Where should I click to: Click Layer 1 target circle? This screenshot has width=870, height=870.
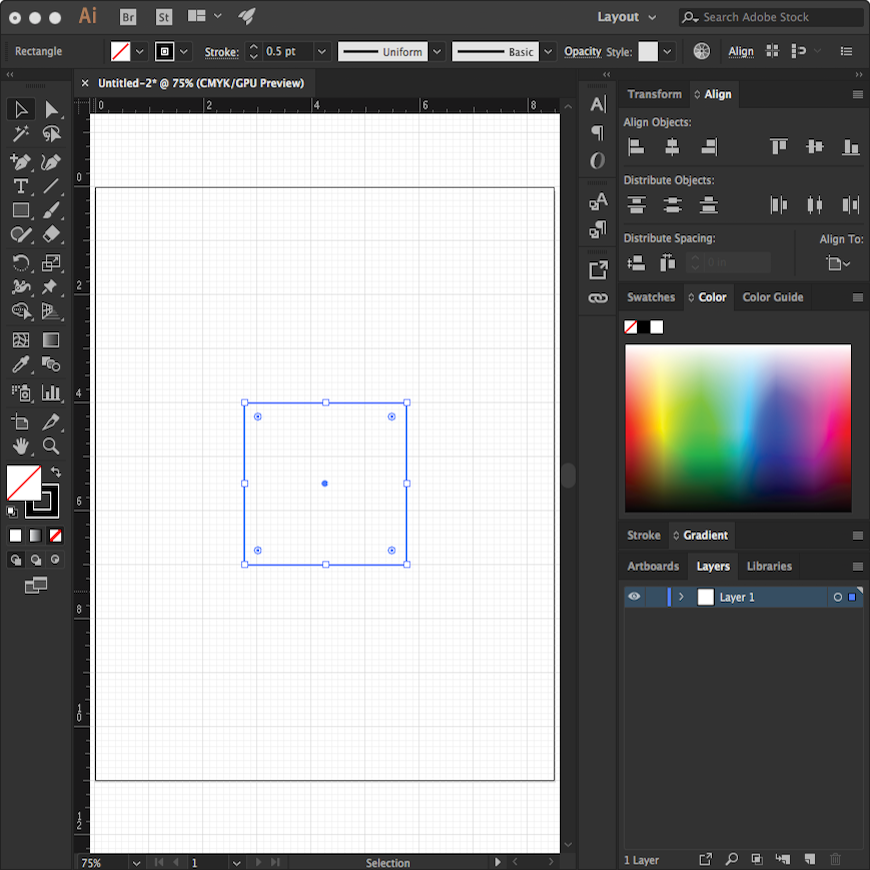click(x=837, y=597)
